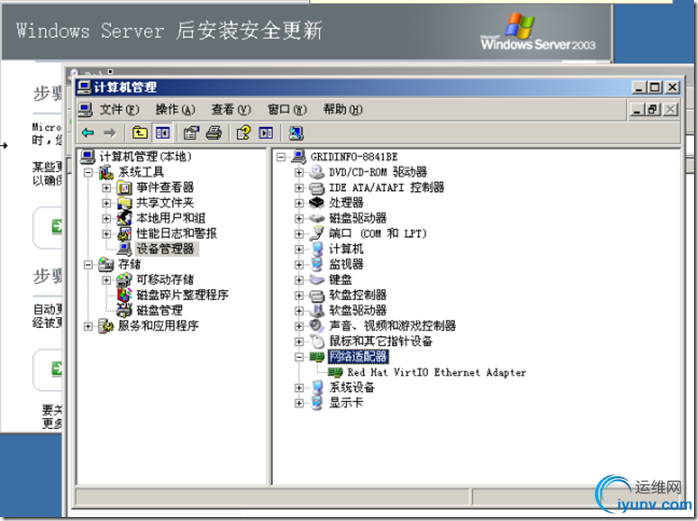Click the 处理器 chip icon
This screenshot has height=521, width=698.
pyautogui.click(x=317, y=203)
